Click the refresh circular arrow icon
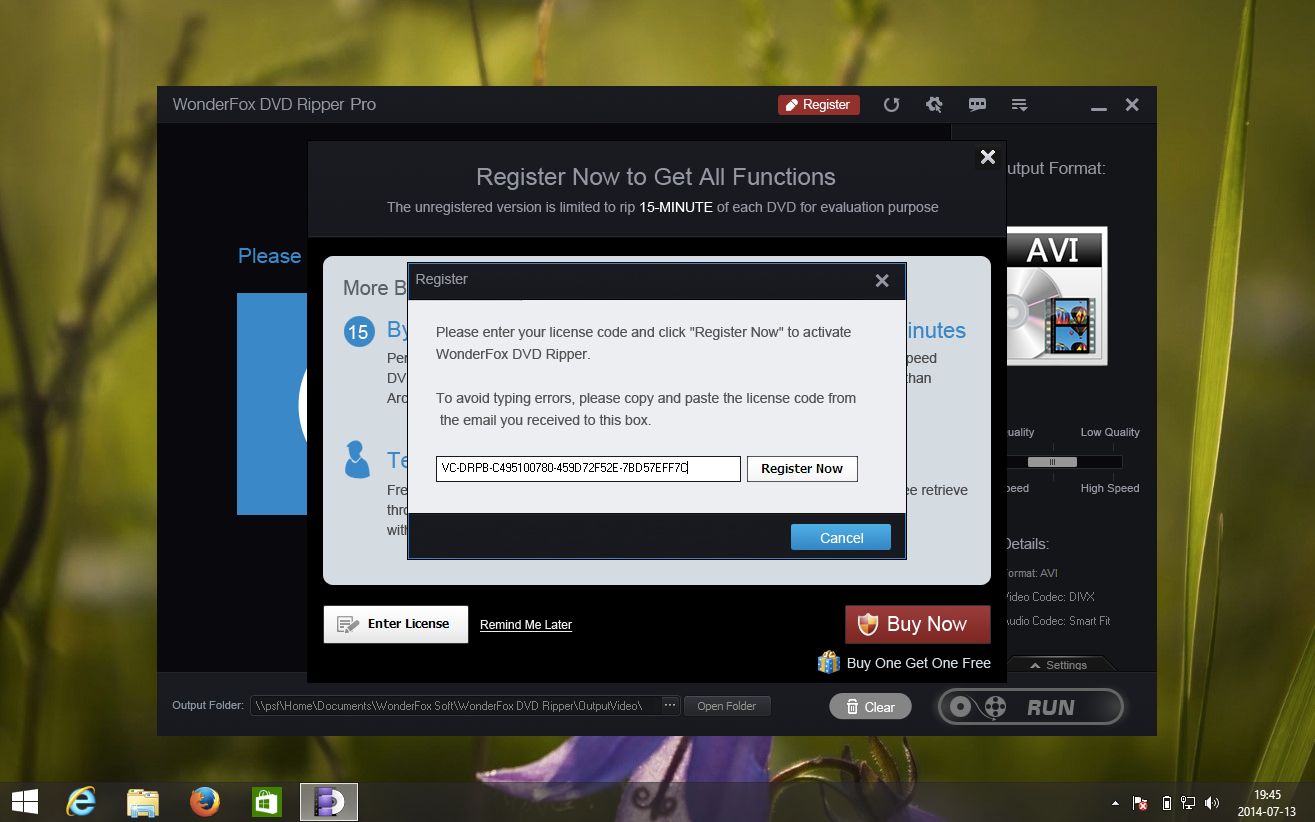The width and height of the screenshot is (1315, 822). 891,105
